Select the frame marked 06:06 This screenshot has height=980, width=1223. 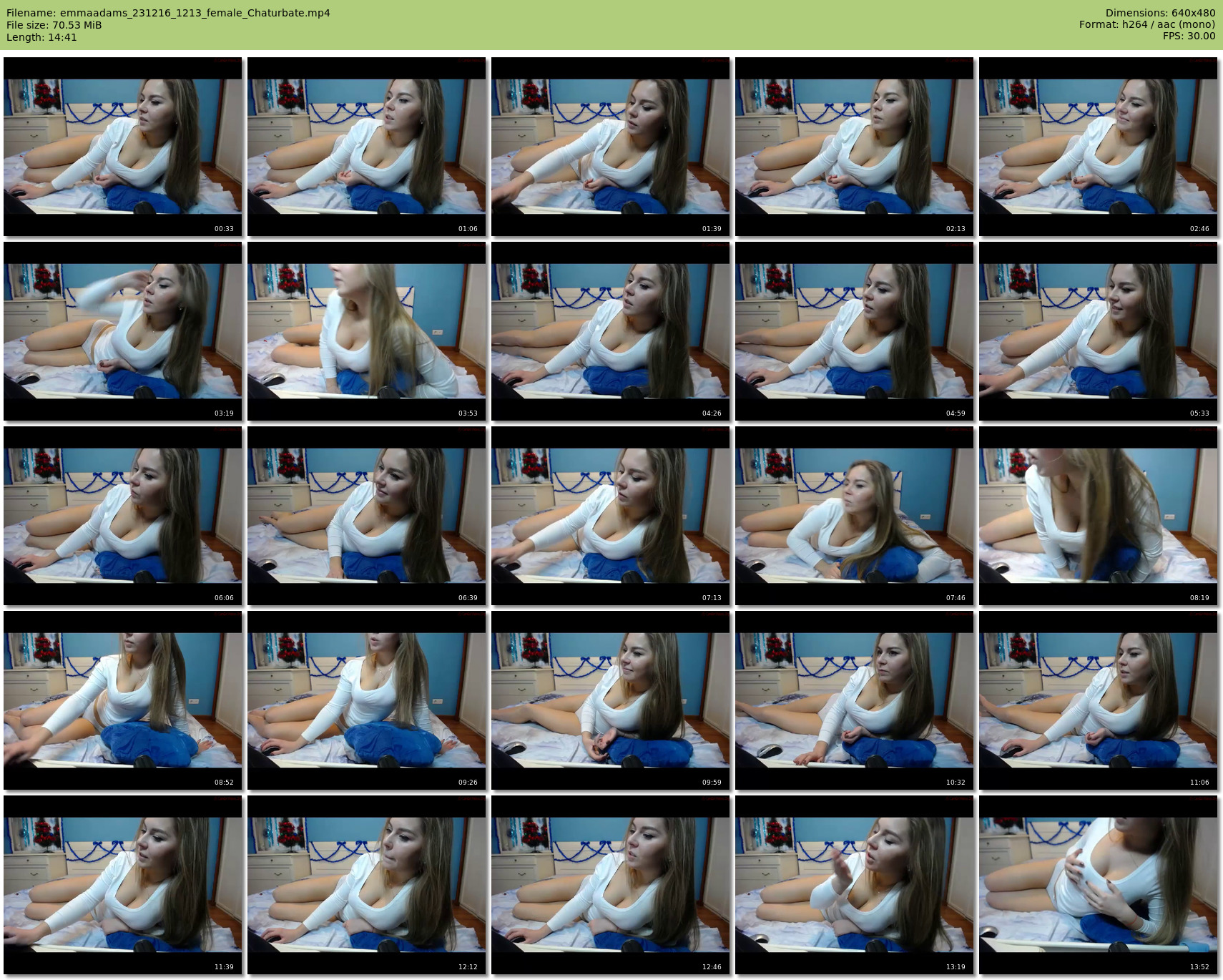click(122, 516)
